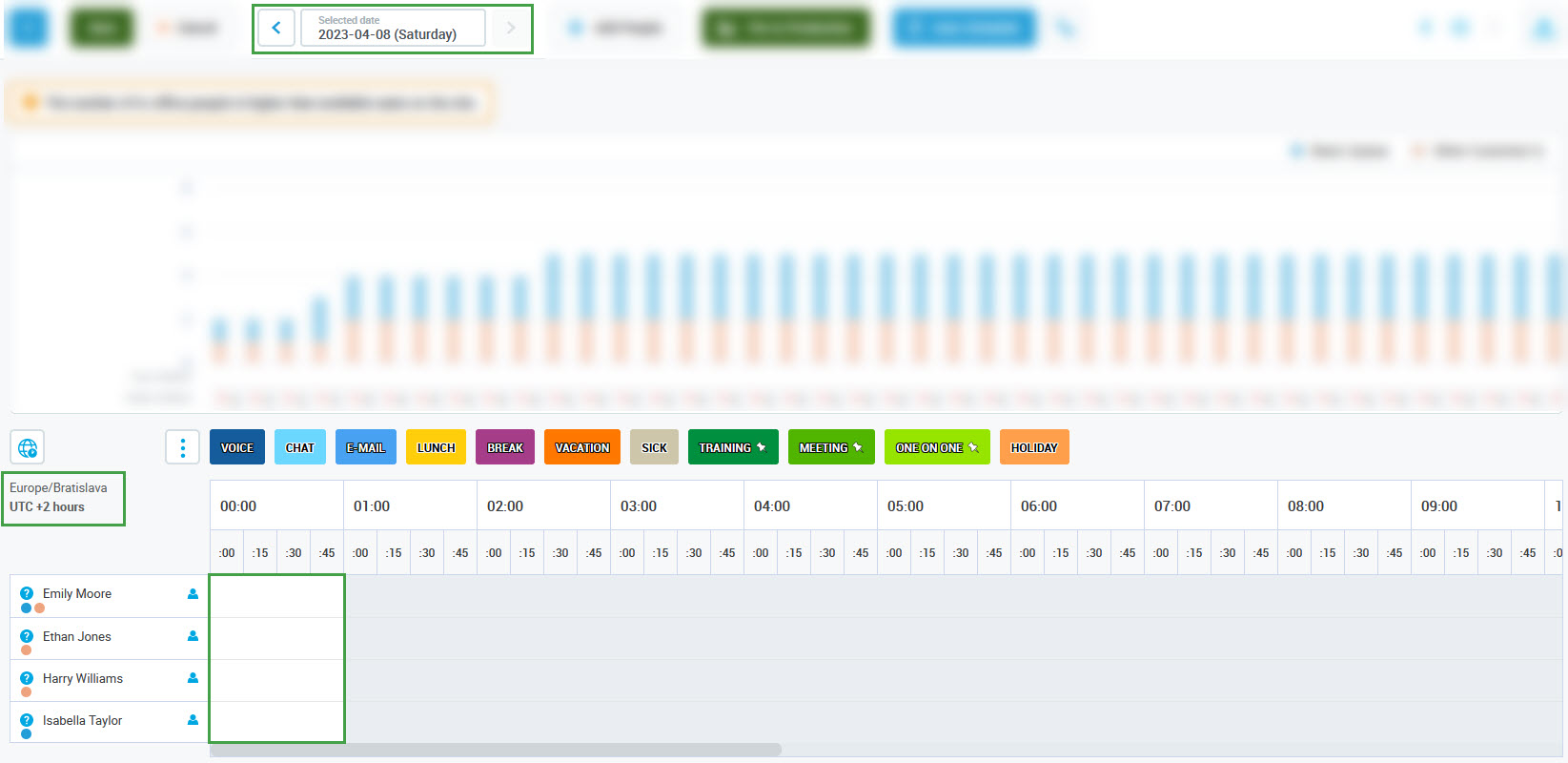Click Harry Williams's person icon
Image resolution: width=1568 pixels, height=763 pixels.
pos(193,678)
